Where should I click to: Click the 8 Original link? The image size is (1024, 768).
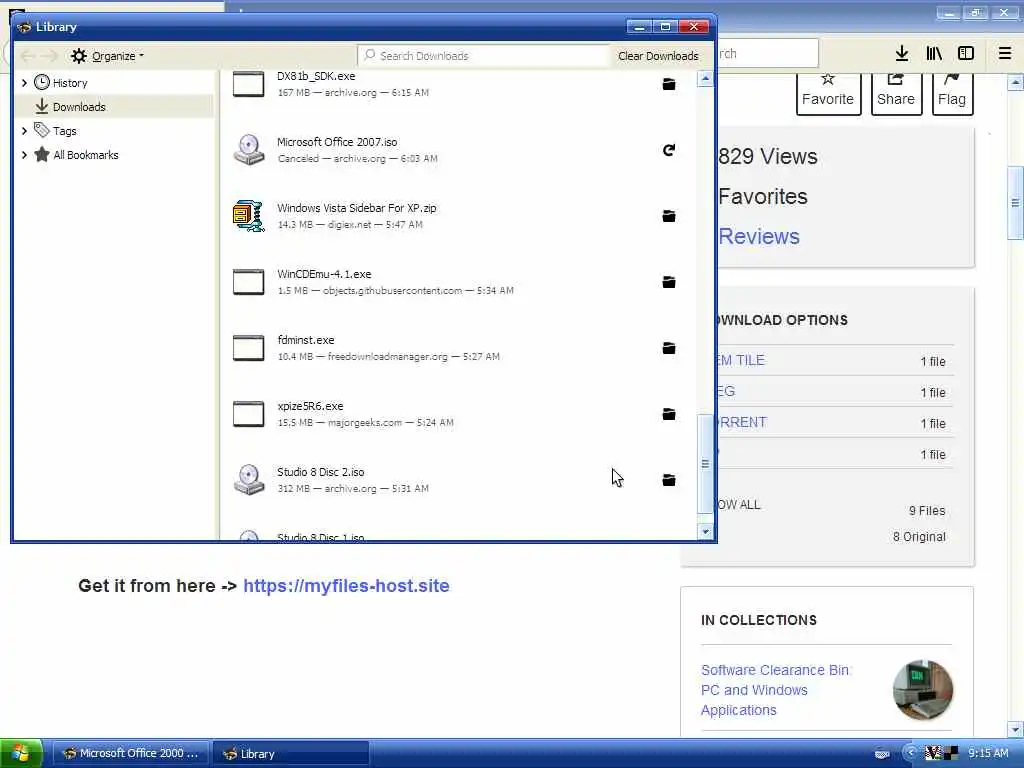click(x=919, y=537)
